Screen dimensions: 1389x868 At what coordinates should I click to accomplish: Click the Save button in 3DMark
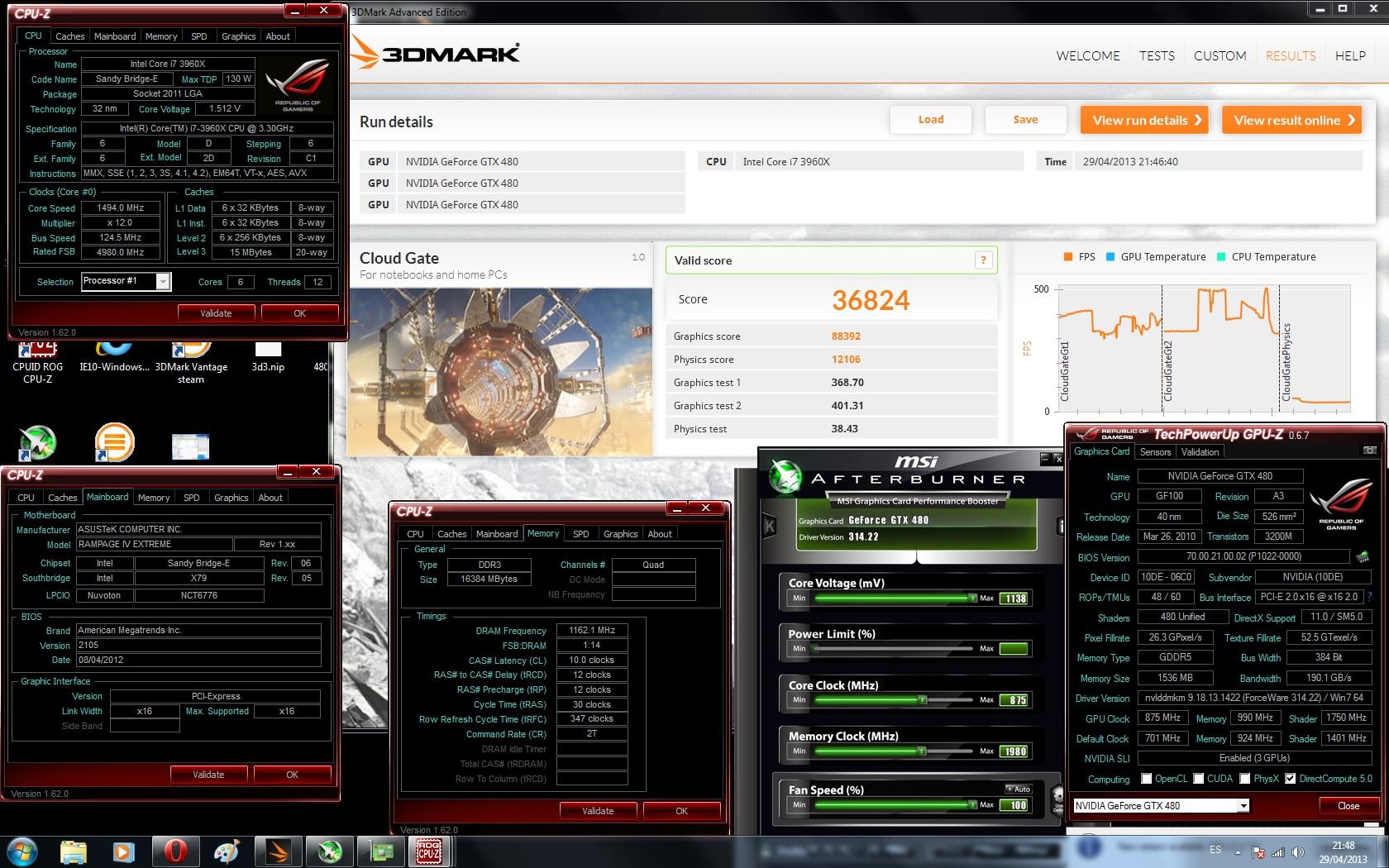[x=1025, y=120]
